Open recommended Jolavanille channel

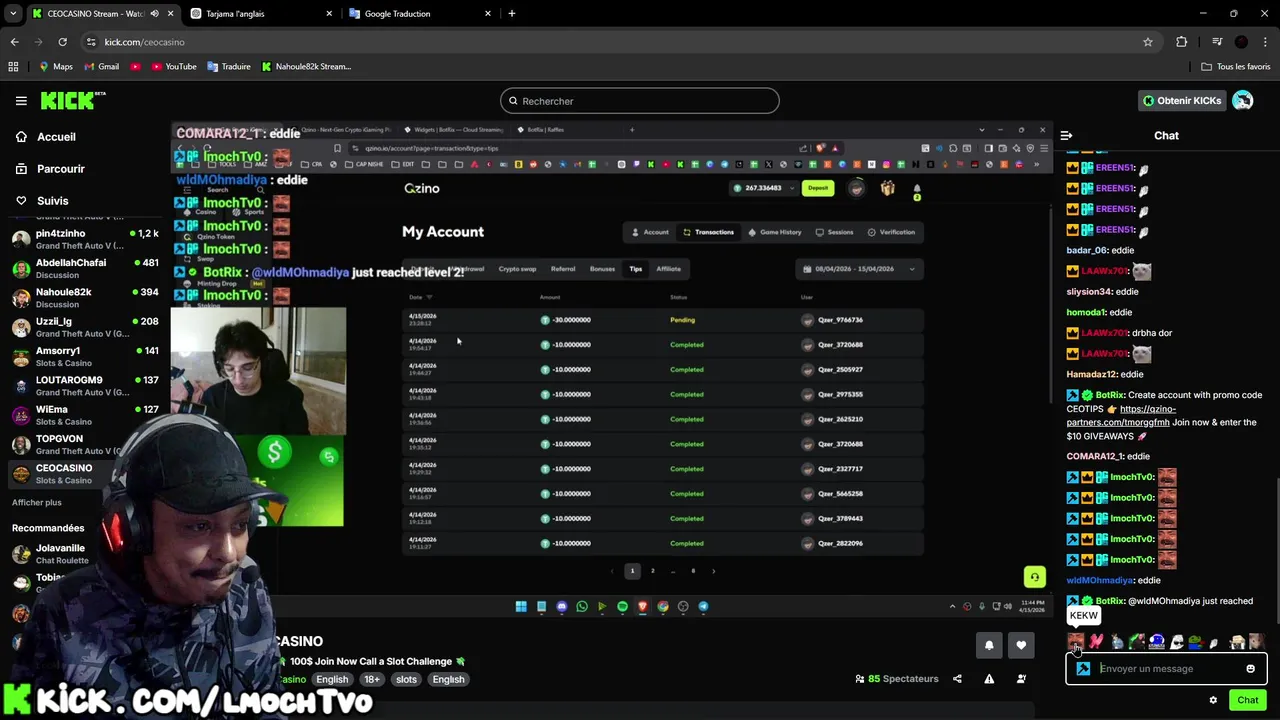(x=60, y=554)
